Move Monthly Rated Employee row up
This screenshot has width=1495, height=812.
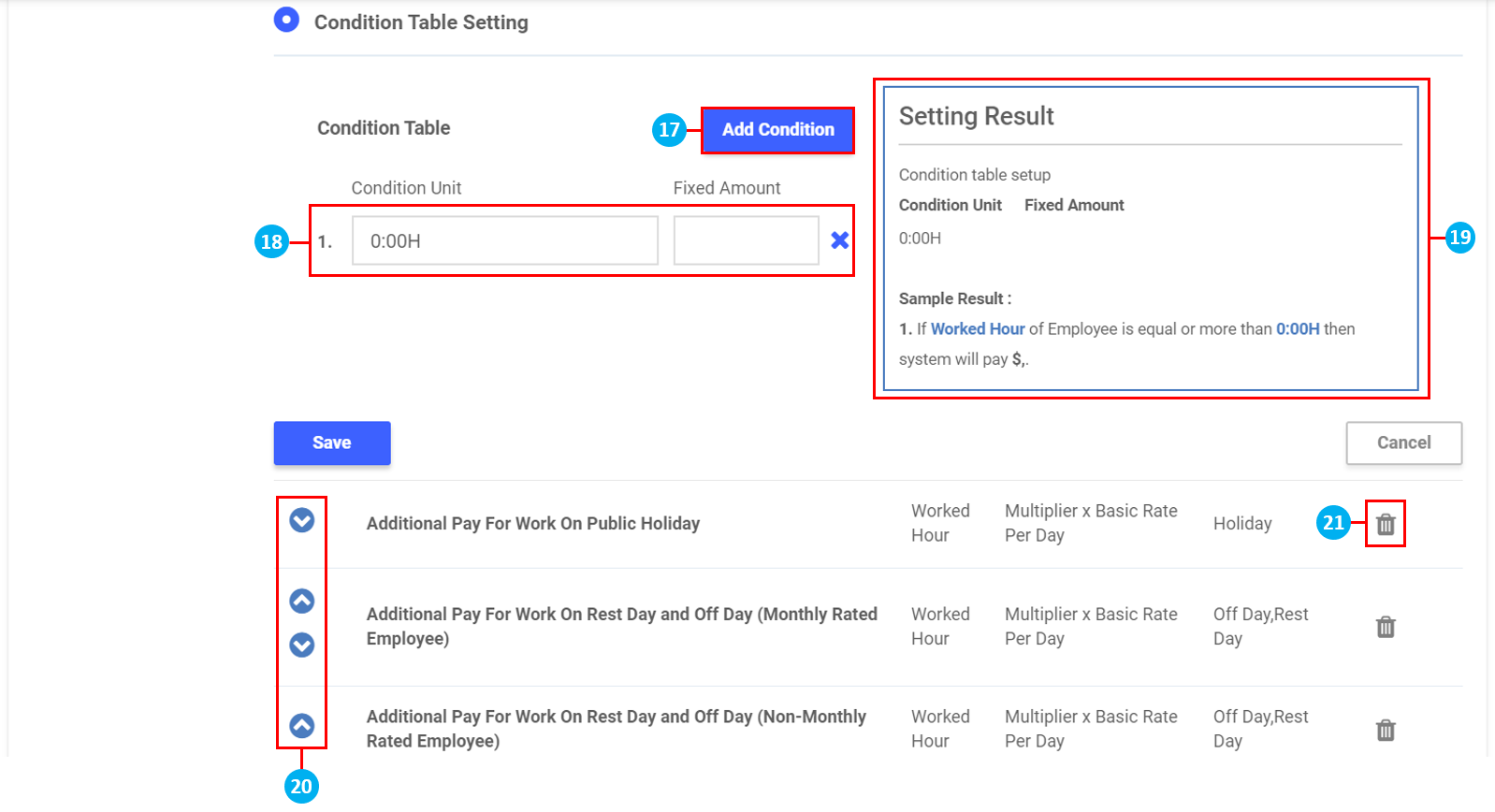301,601
